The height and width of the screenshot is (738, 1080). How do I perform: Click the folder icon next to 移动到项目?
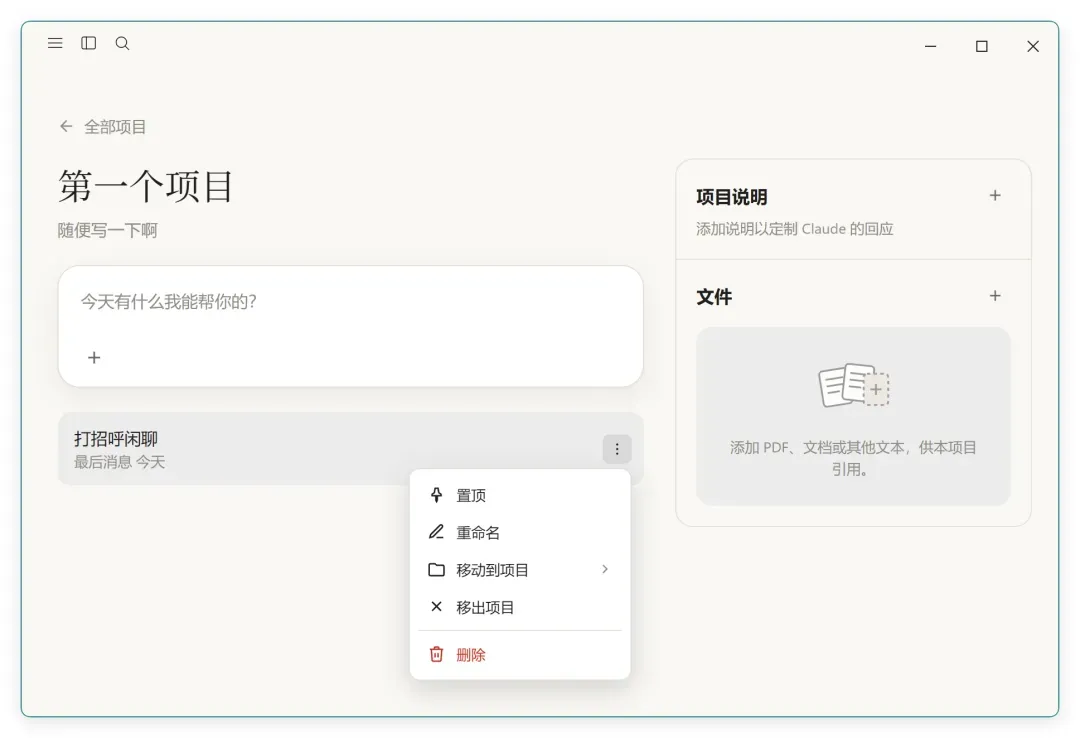click(x=437, y=570)
